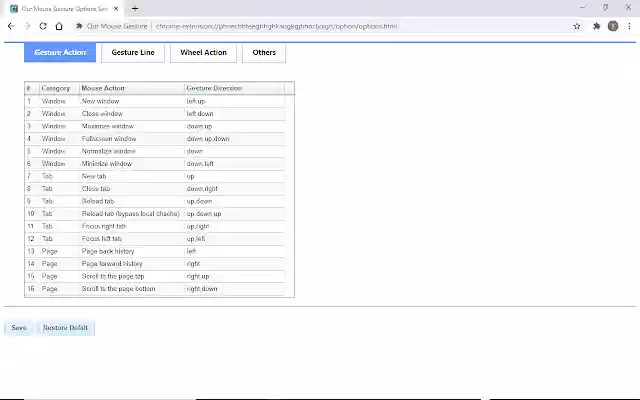Image resolution: width=640 pixels, height=400 pixels.
Task: Select the Maximize window row
Action: coord(155,127)
